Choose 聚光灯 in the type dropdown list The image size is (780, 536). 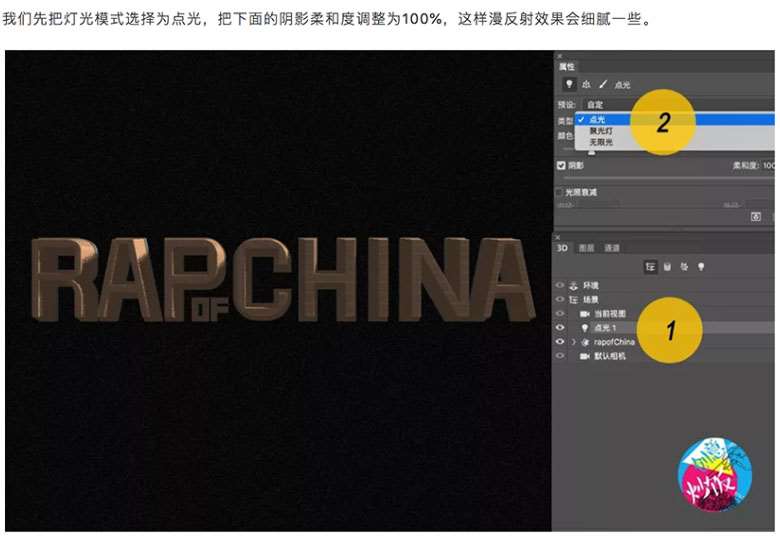pos(675,131)
